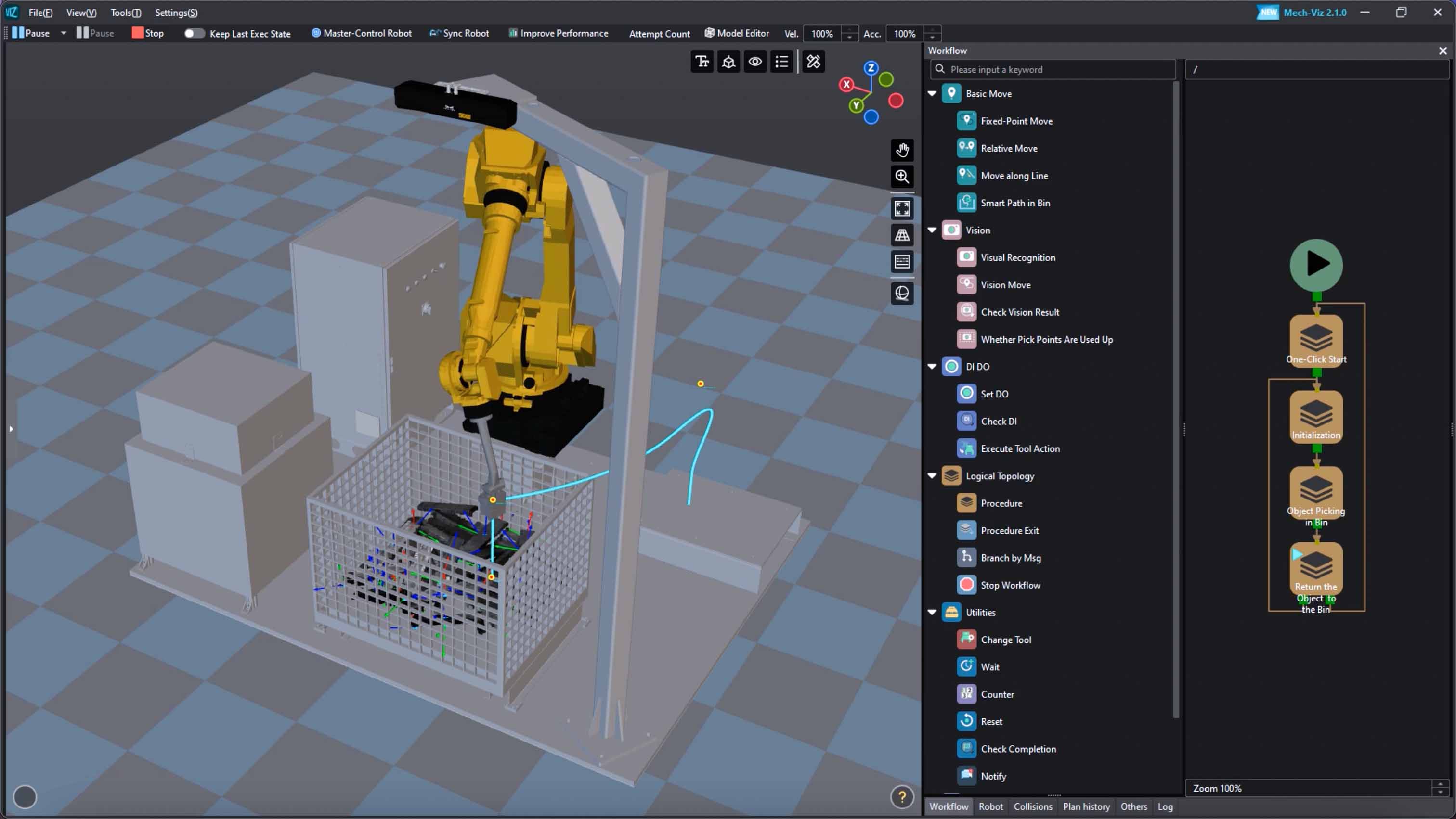Collapse the Basic Move category
The width and height of the screenshot is (1456, 819).
click(932, 94)
